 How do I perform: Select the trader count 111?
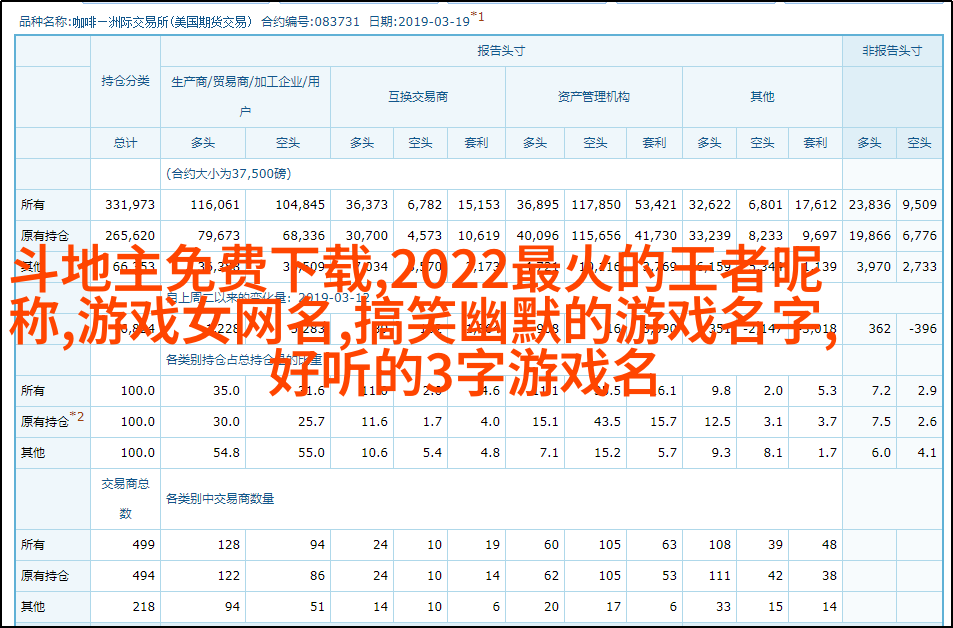tap(720, 576)
